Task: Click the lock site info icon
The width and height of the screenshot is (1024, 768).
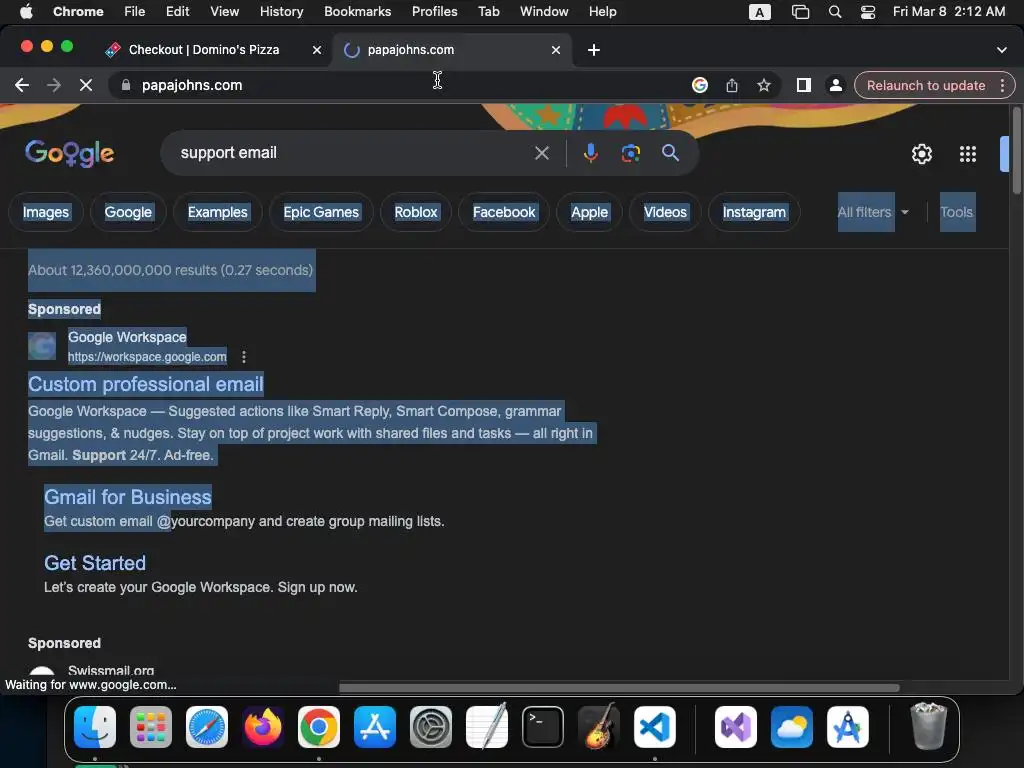Action: pyautogui.click(x=126, y=85)
